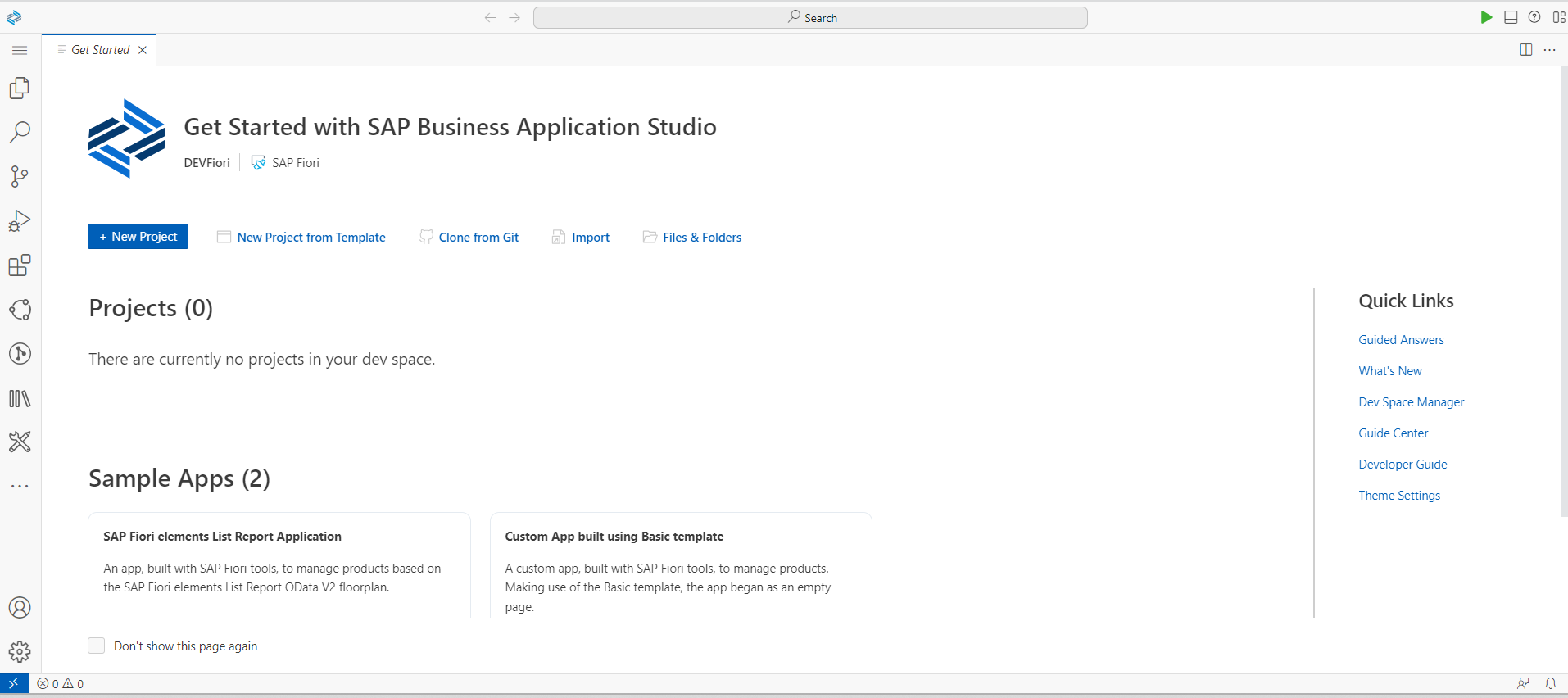Open editor More Actions ellipsis menu
The image size is (1568, 698).
[1549, 50]
